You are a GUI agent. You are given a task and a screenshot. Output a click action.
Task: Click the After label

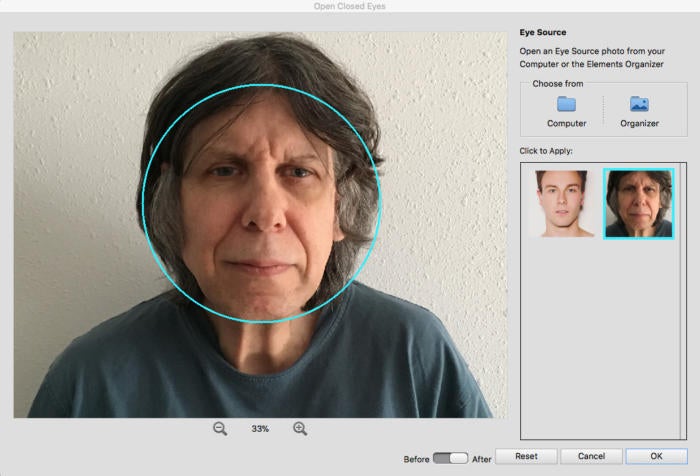click(x=482, y=459)
